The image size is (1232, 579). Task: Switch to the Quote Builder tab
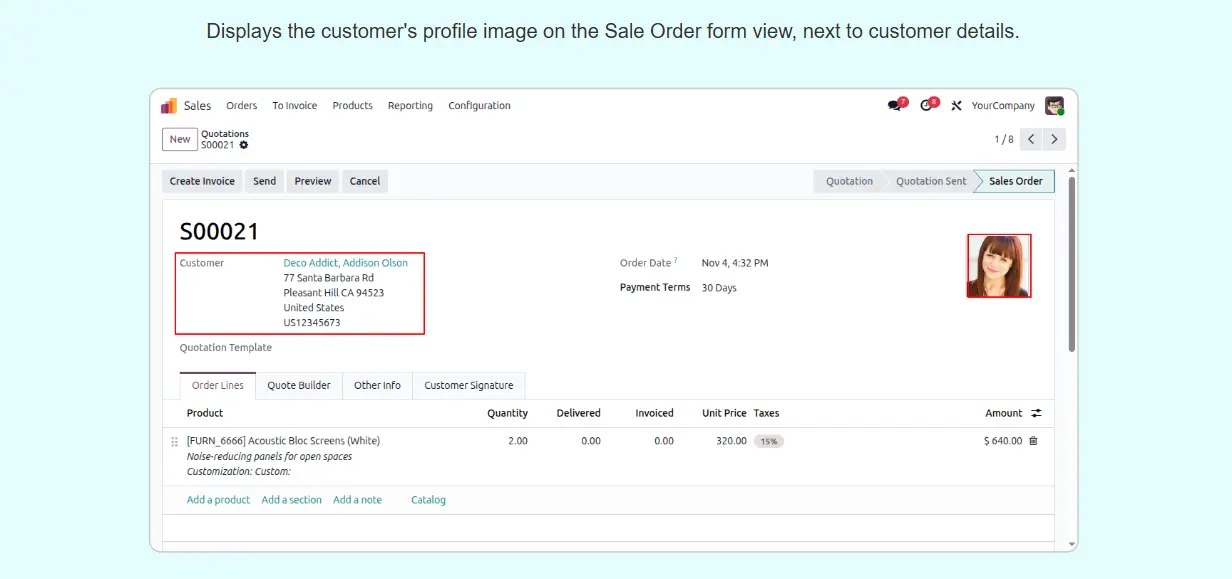(299, 386)
